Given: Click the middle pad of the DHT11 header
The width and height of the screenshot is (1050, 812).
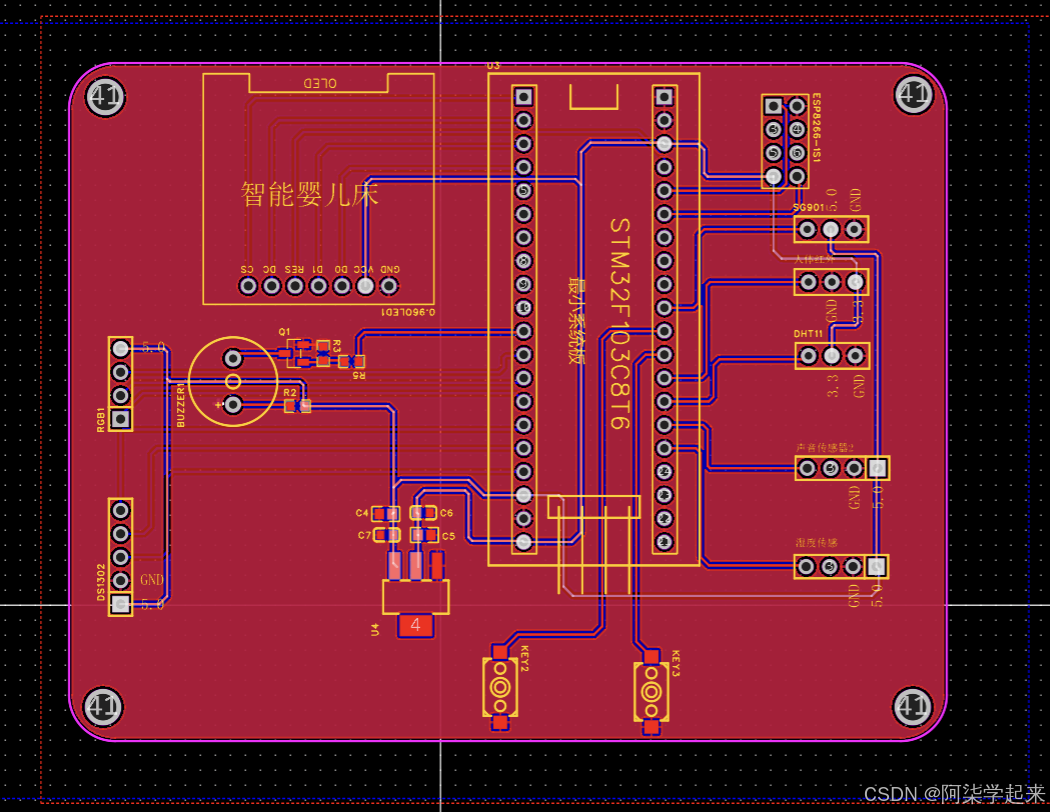Looking at the screenshot, I should coord(832,355).
